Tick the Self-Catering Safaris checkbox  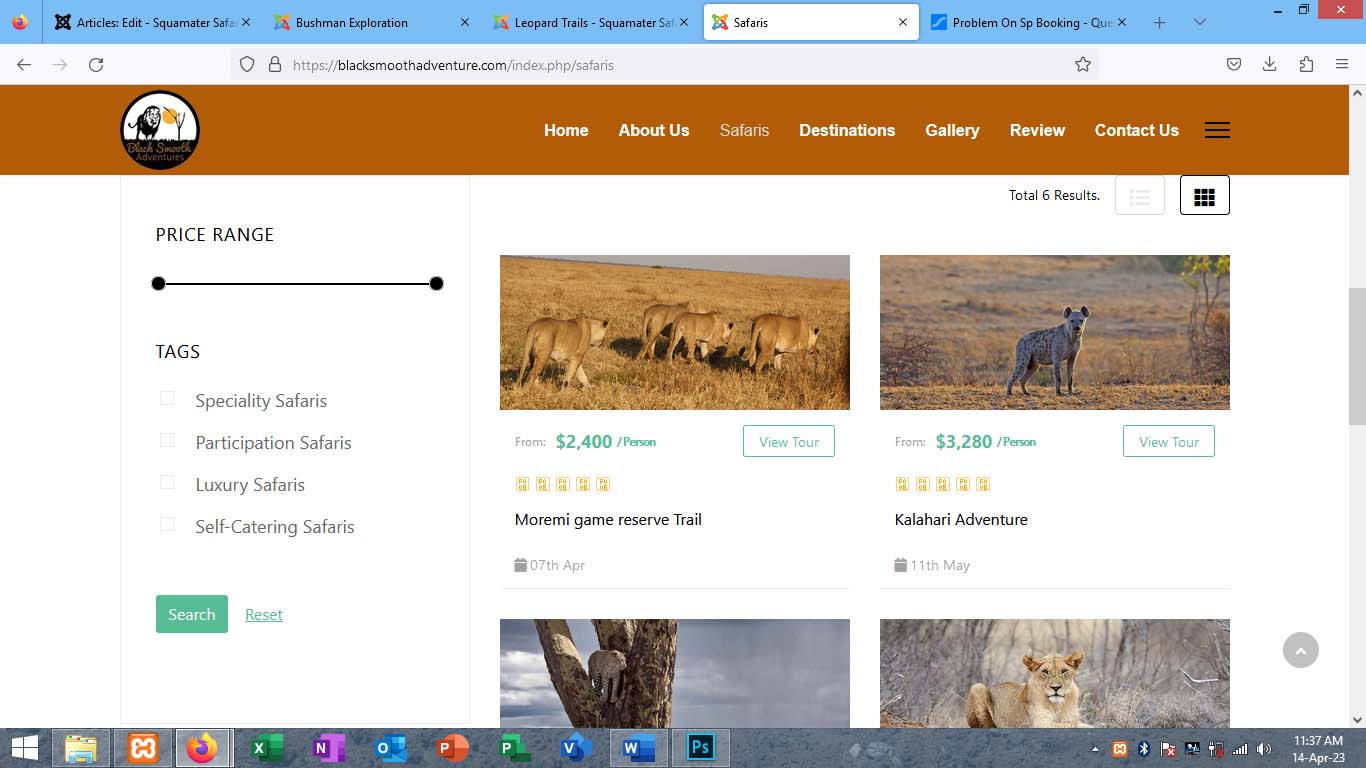point(167,525)
